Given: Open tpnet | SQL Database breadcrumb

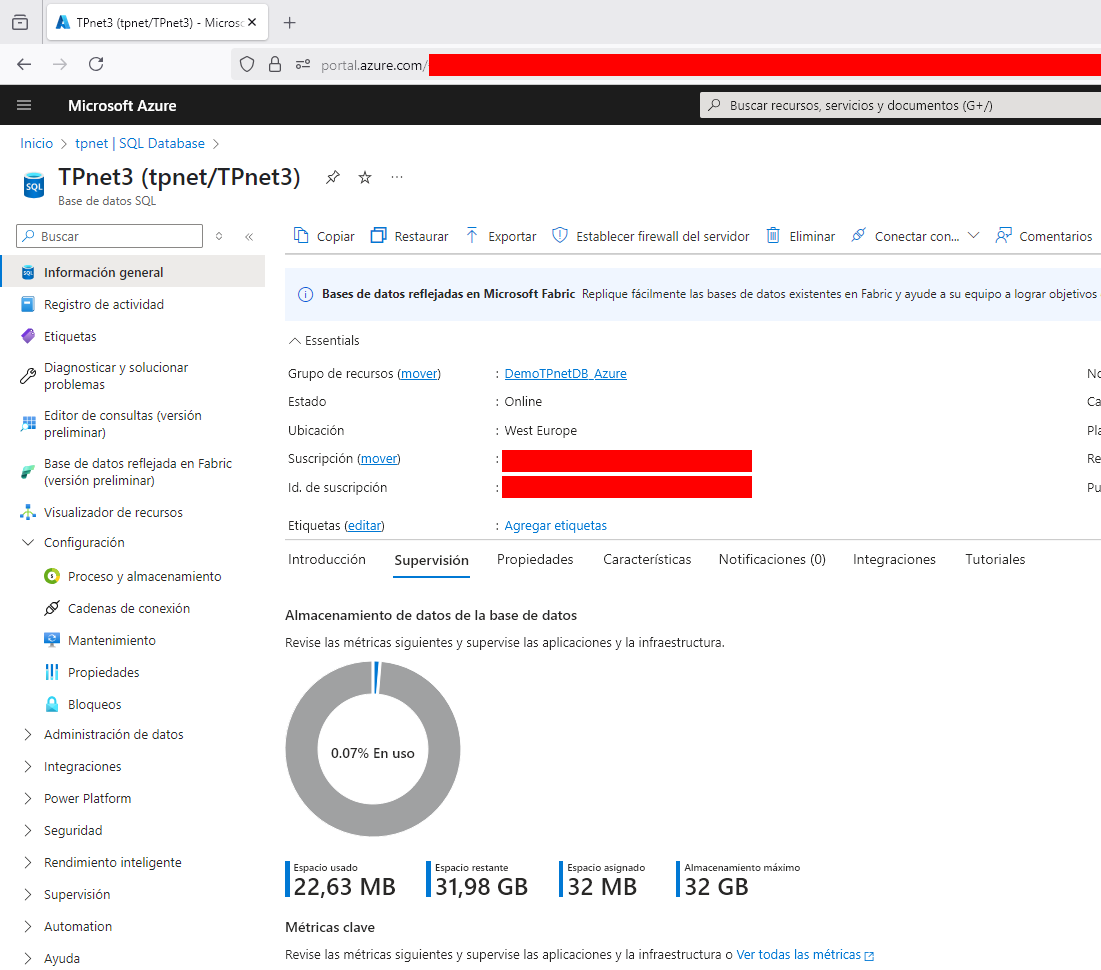Looking at the screenshot, I should pyautogui.click(x=140, y=143).
